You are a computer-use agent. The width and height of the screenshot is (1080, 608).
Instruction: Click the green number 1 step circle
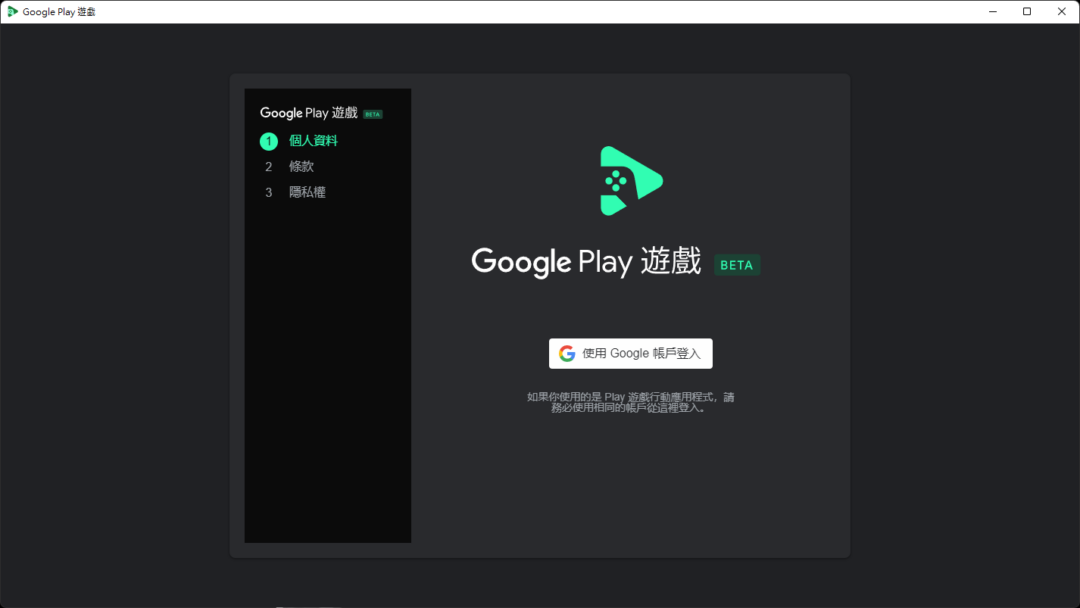[269, 141]
